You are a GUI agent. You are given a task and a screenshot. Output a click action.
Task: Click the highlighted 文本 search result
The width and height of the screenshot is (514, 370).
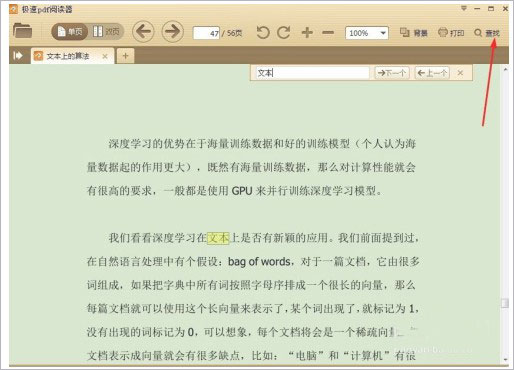[218, 238]
